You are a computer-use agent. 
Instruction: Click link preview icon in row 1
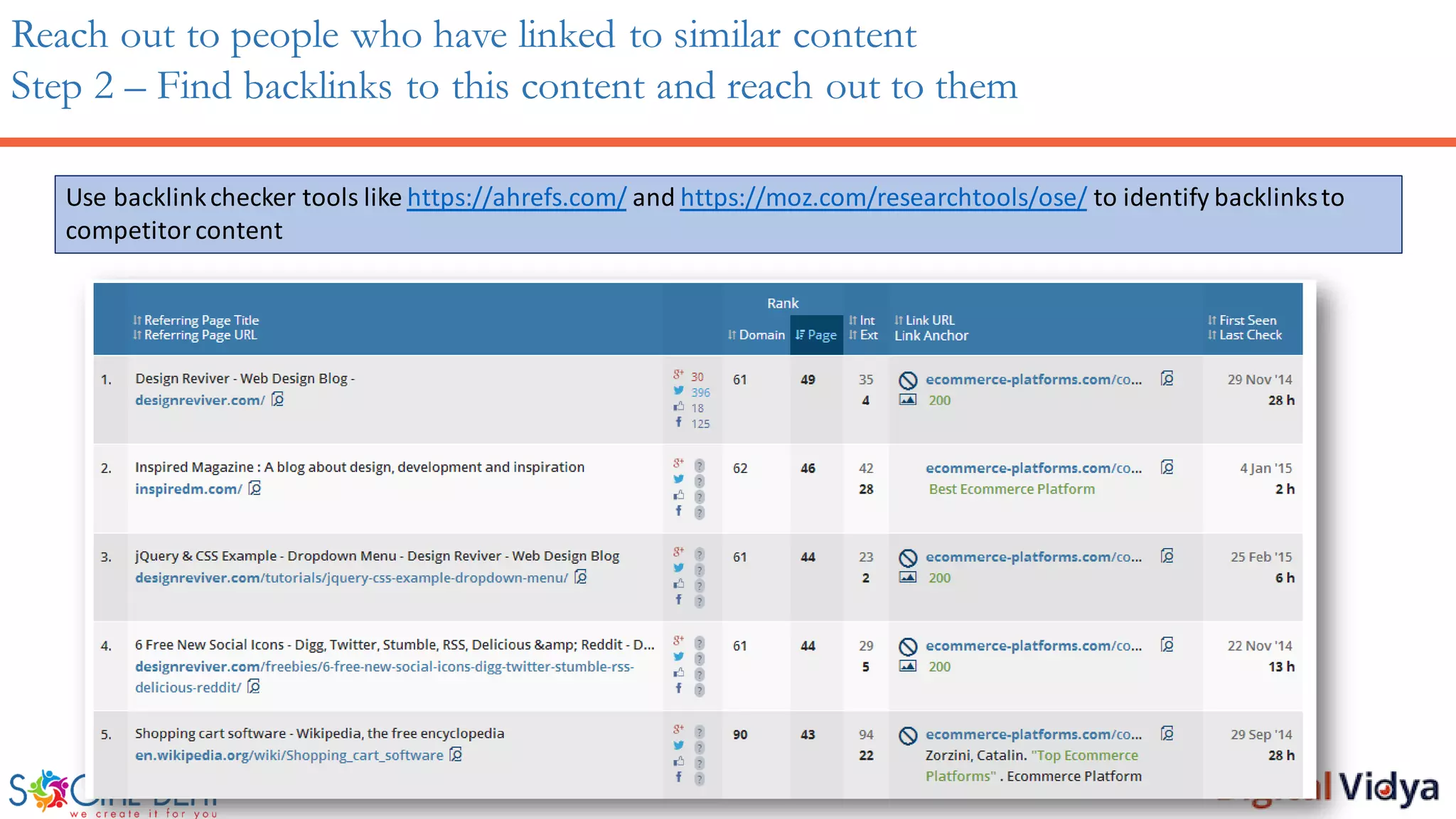1167,378
